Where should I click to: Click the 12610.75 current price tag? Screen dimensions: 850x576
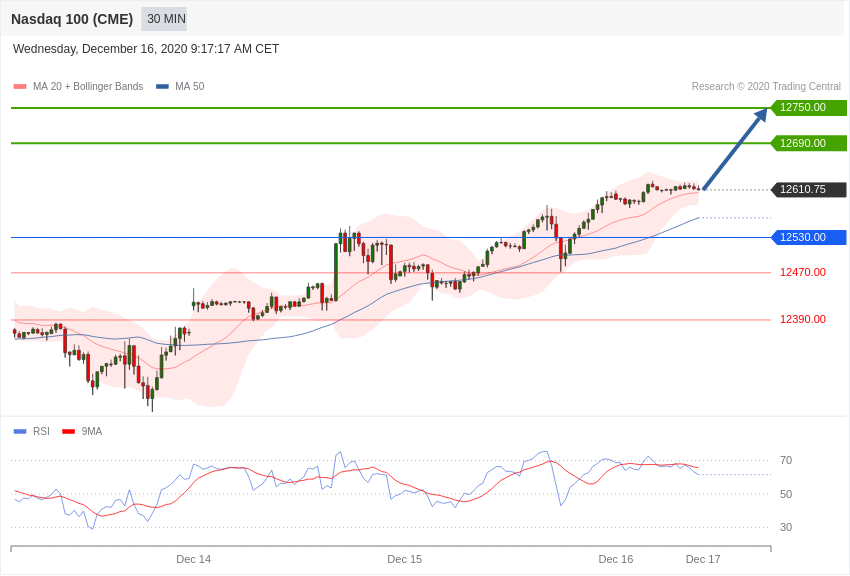[809, 190]
